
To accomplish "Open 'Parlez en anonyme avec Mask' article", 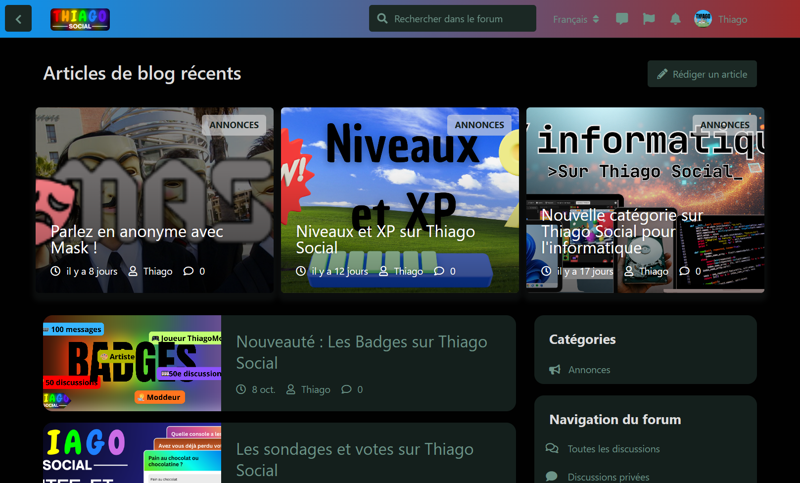I will point(137,239).
